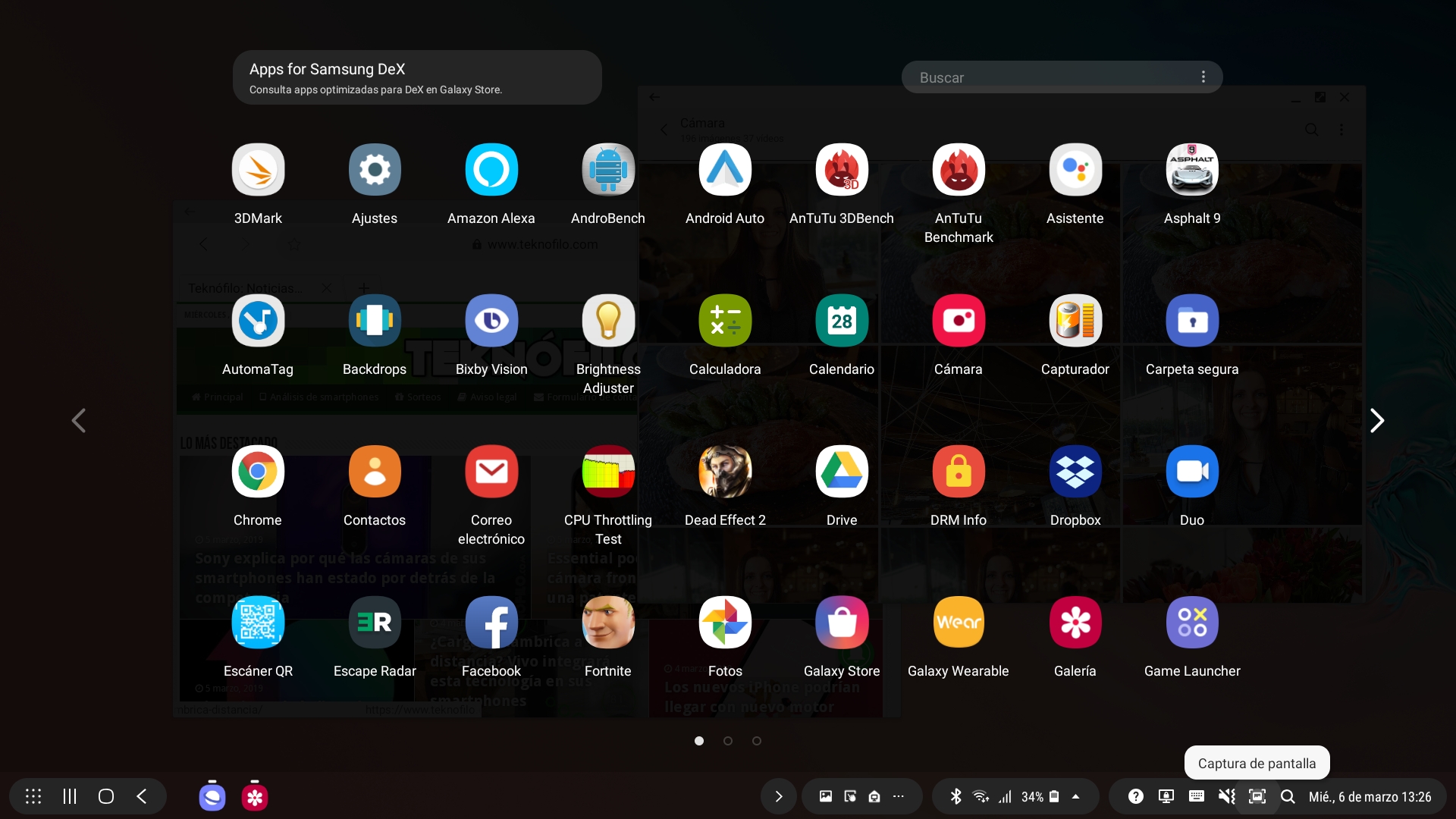Launch Google Asistente
The image size is (1456, 819).
point(1075,170)
